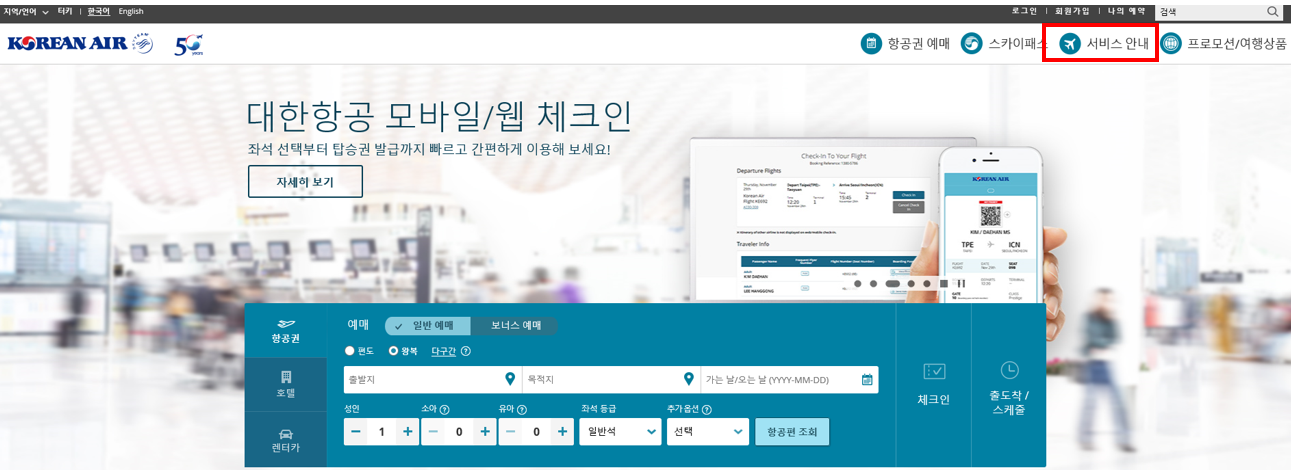Increase adult (성인) passenger count
This screenshot has height=476, width=1291.
tap(407, 432)
